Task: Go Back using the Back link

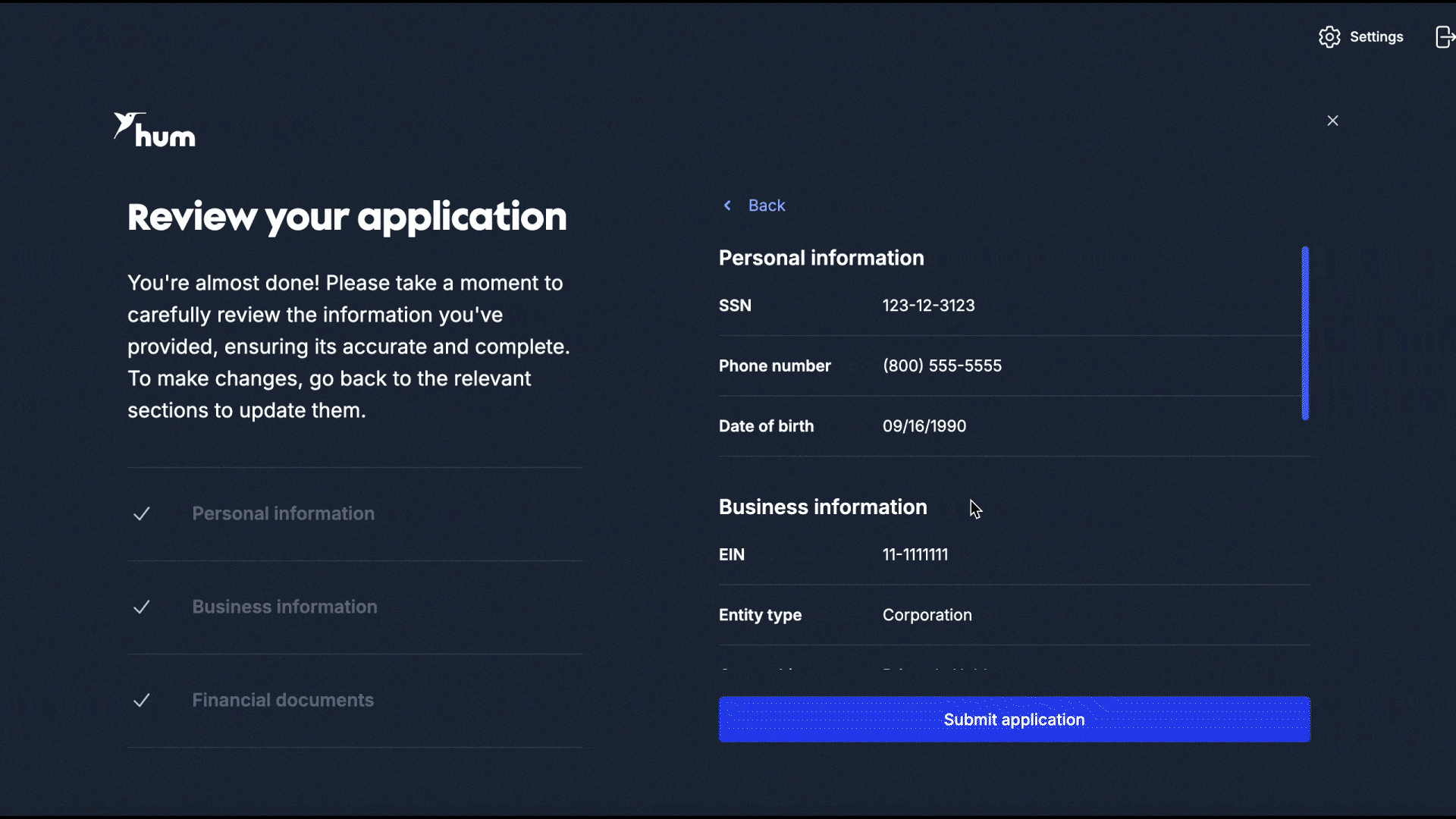Action: pos(766,206)
